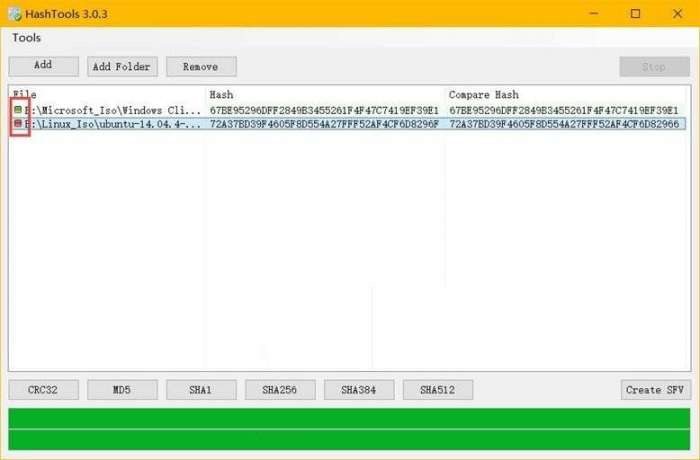Calculate SHA1 hash
700x460 pixels.
(x=201, y=389)
